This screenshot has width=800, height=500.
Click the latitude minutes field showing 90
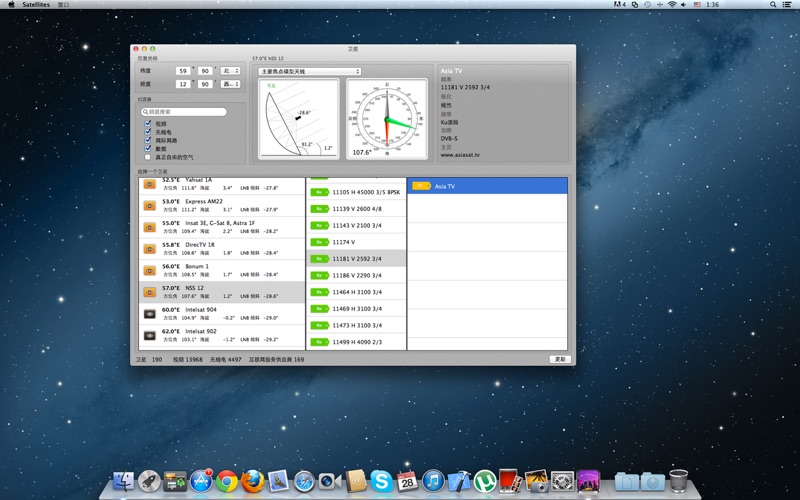205,71
